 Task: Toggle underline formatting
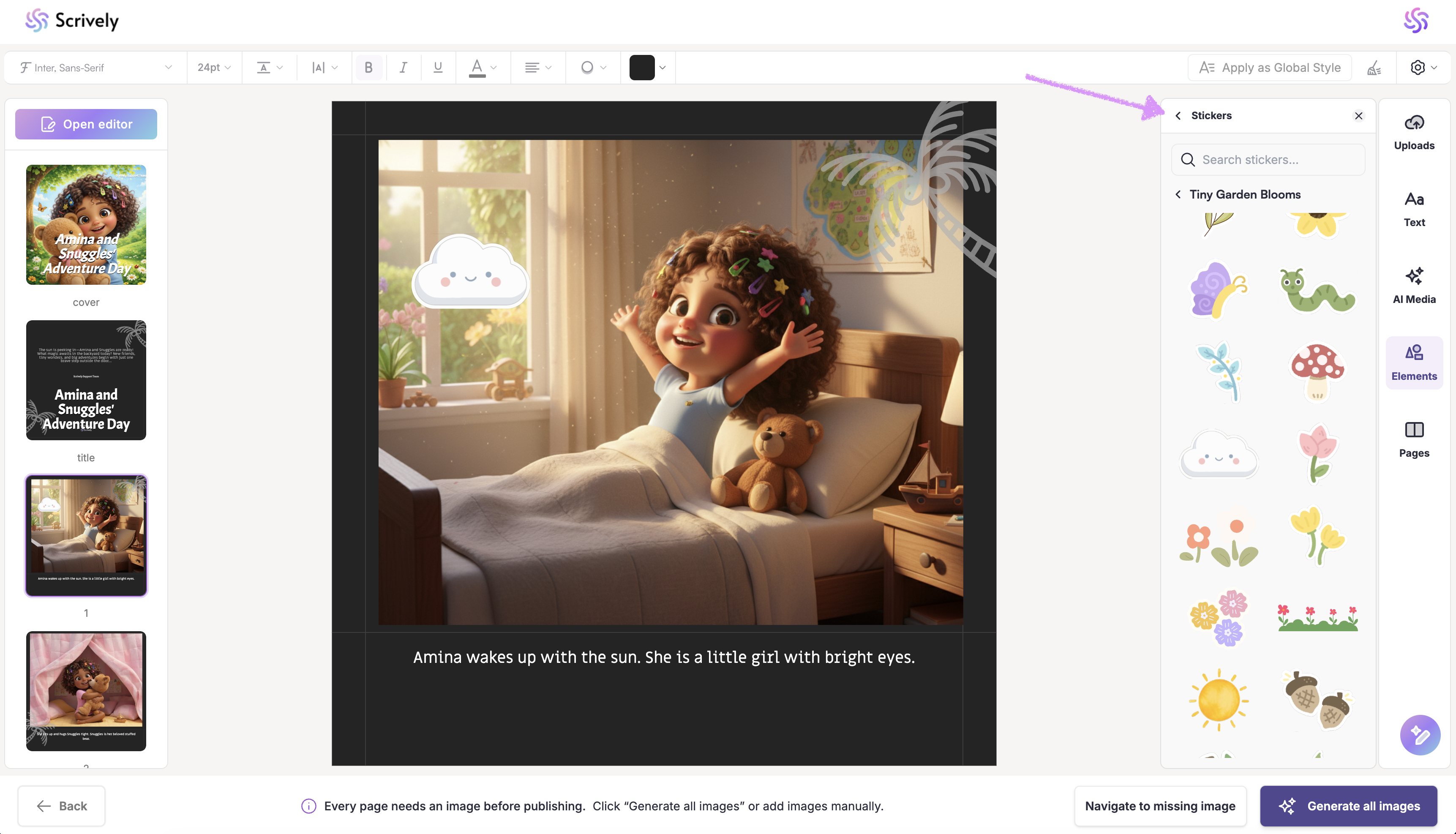tap(438, 68)
